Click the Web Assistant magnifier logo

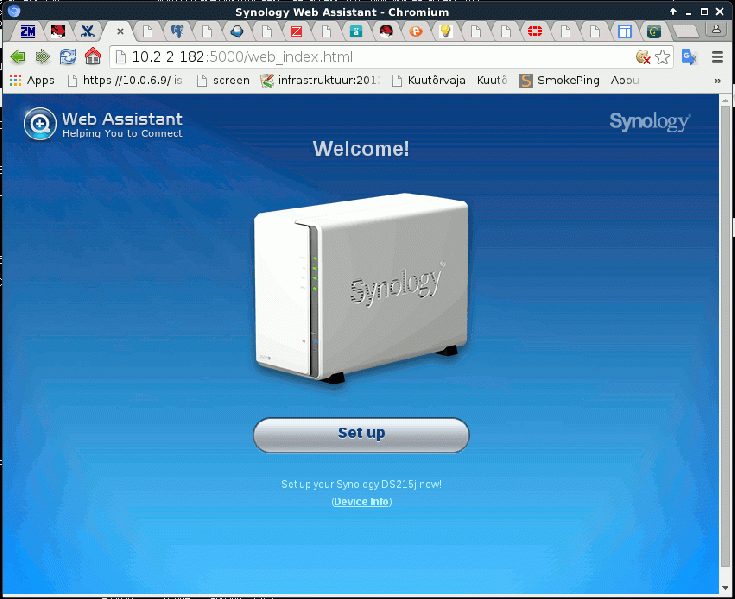[40, 124]
